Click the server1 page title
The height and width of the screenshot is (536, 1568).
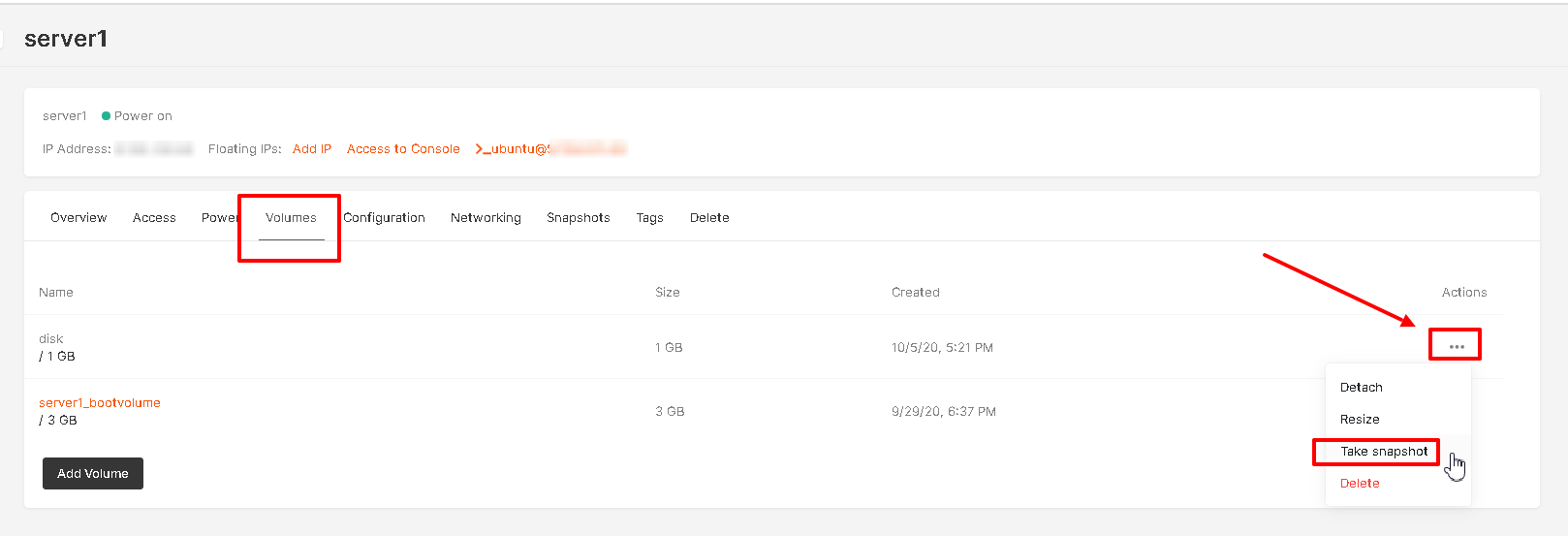point(66,39)
